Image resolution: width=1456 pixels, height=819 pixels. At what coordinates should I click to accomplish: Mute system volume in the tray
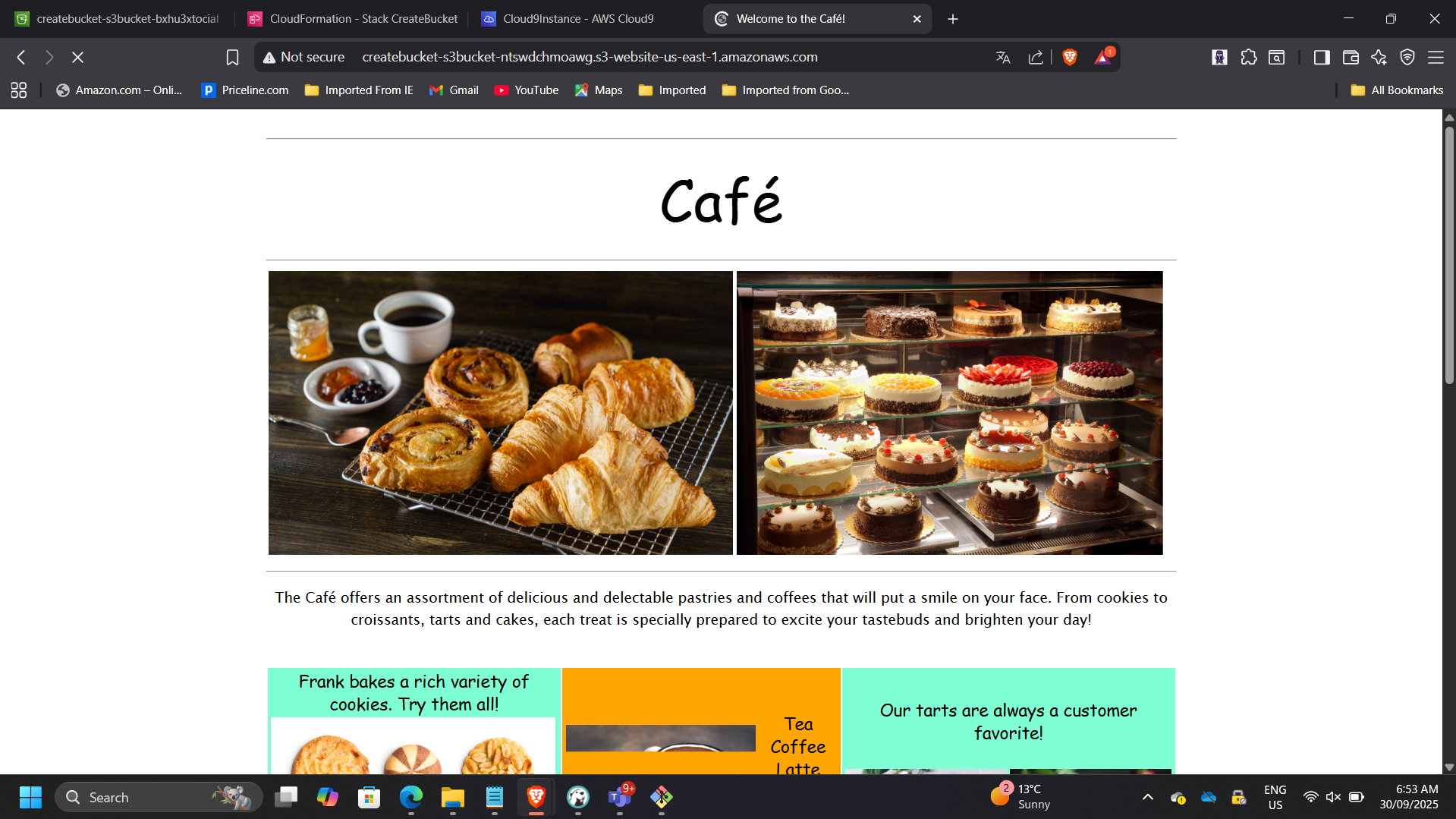(1333, 797)
